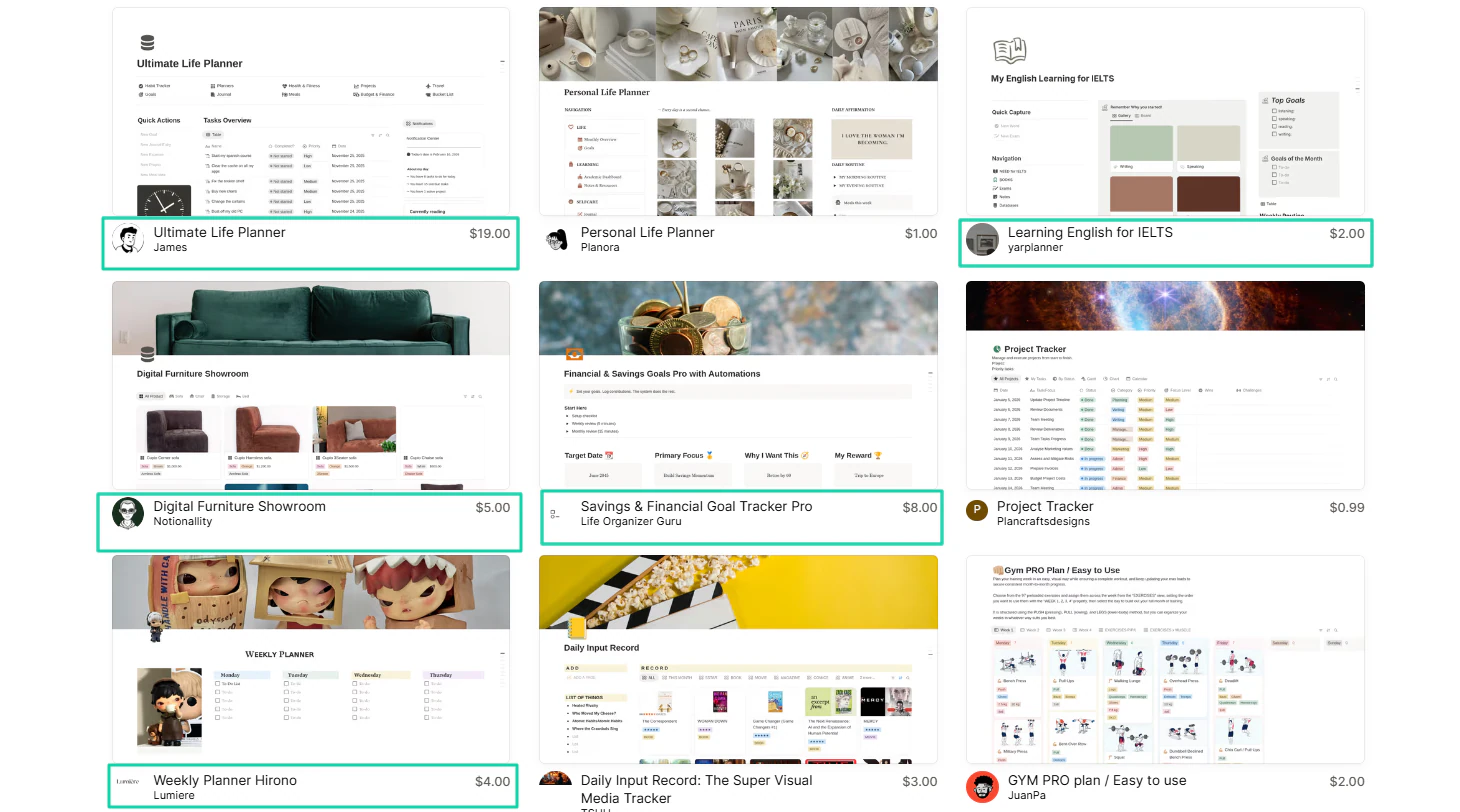Viewport: 1460px width, 812px height.
Task: Click Notionallity creator avatar icon
Action: pos(128,514)
